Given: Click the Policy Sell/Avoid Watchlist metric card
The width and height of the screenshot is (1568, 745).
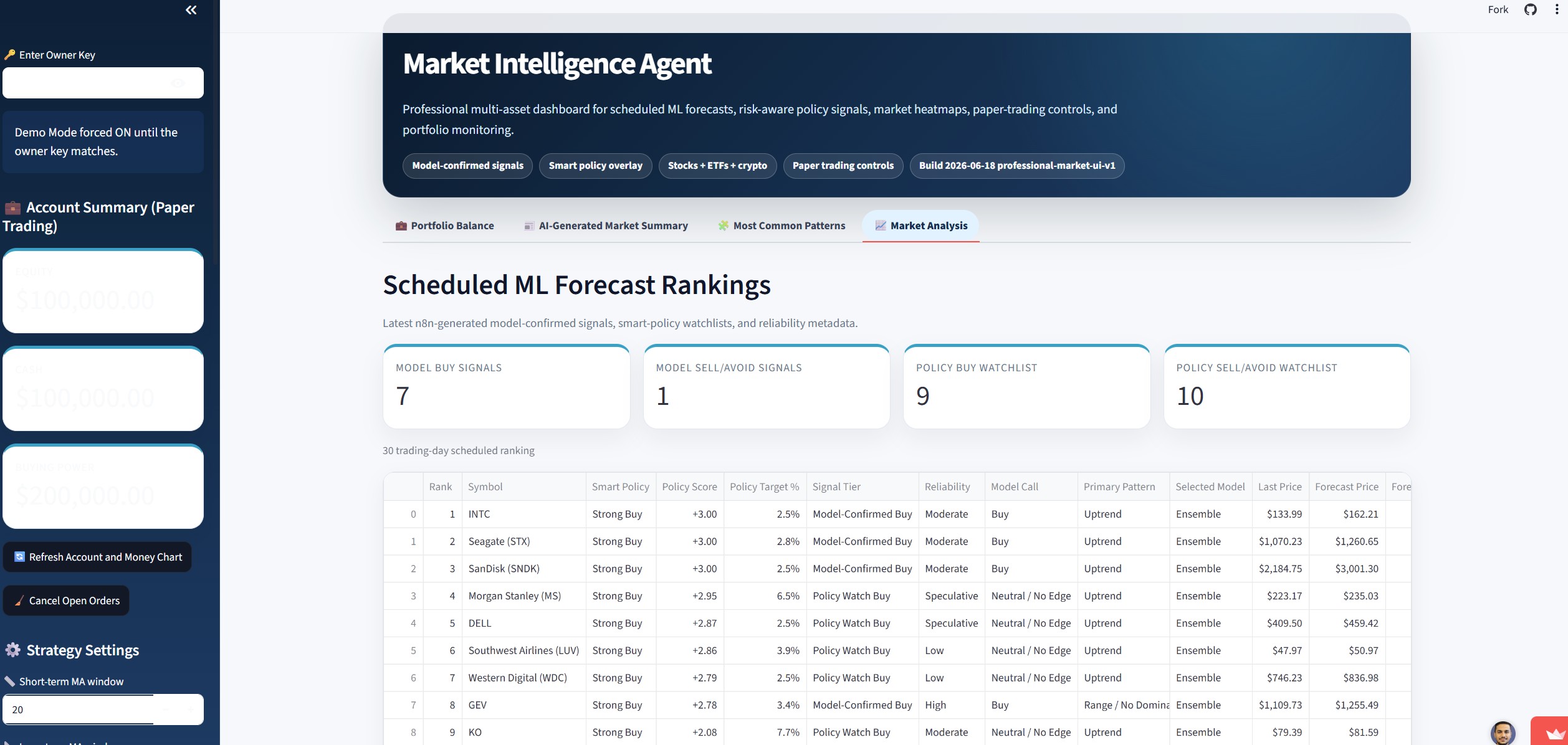Looking at the screenshot, I should click(x=1287, y=386).
